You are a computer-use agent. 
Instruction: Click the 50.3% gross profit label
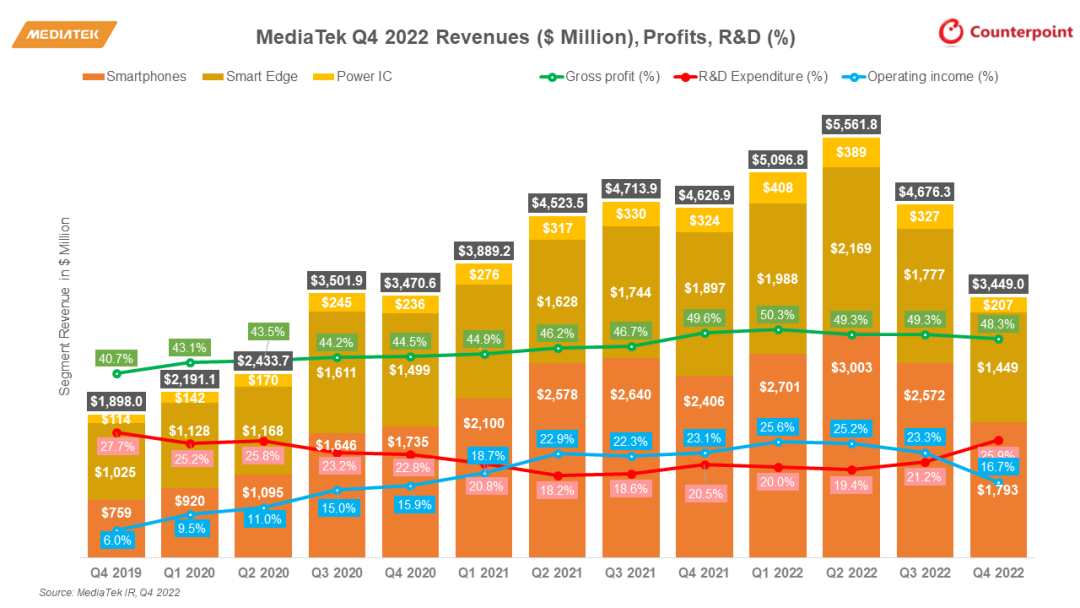tap(778, 315)
